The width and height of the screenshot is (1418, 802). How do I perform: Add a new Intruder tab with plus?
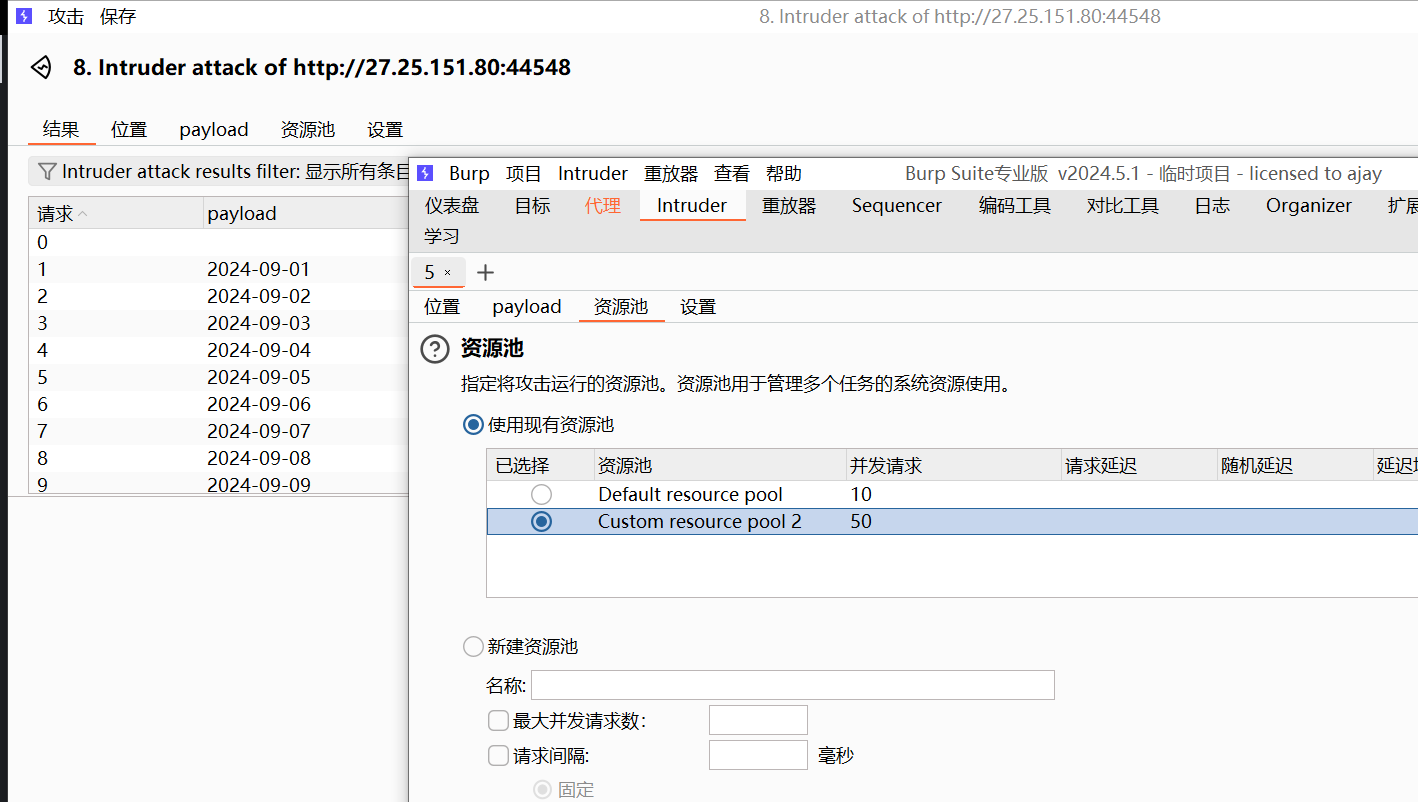point(486,272)
